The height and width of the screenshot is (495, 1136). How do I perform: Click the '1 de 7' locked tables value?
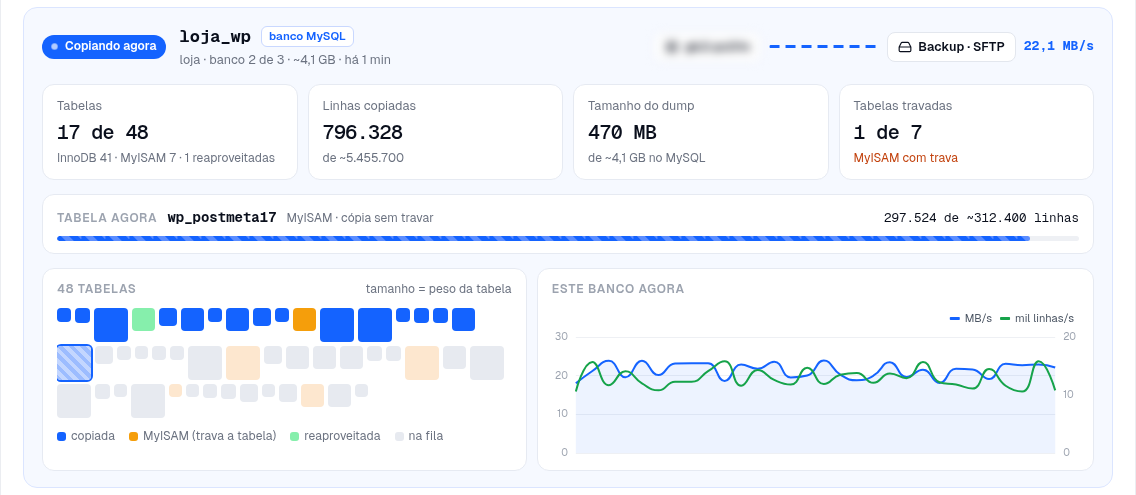coord(888,133)
